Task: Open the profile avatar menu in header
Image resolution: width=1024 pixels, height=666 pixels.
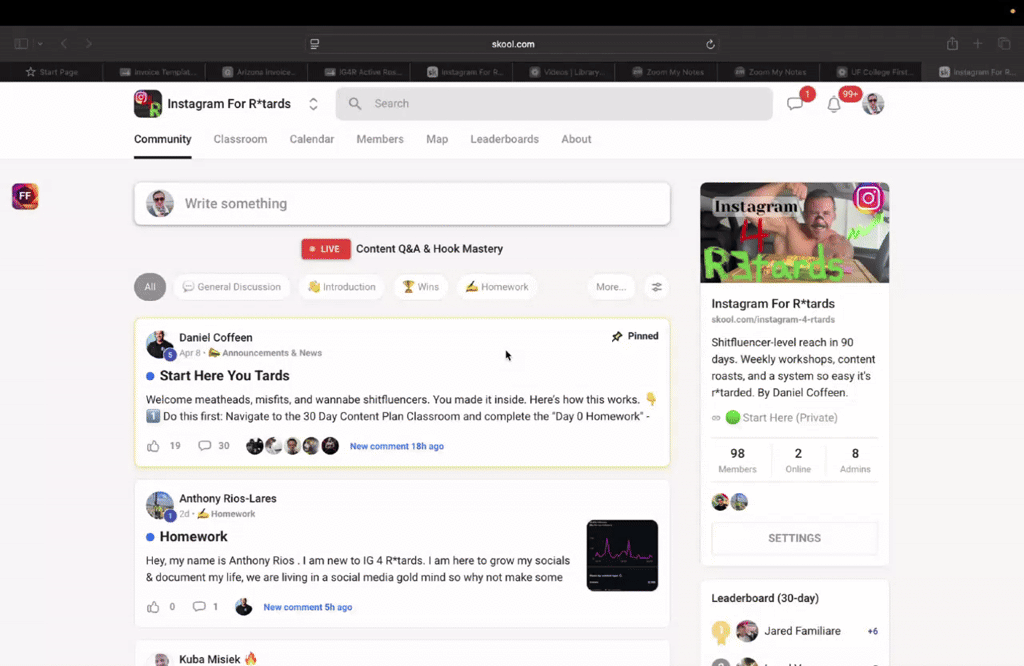Action: [x=872, y=104]
